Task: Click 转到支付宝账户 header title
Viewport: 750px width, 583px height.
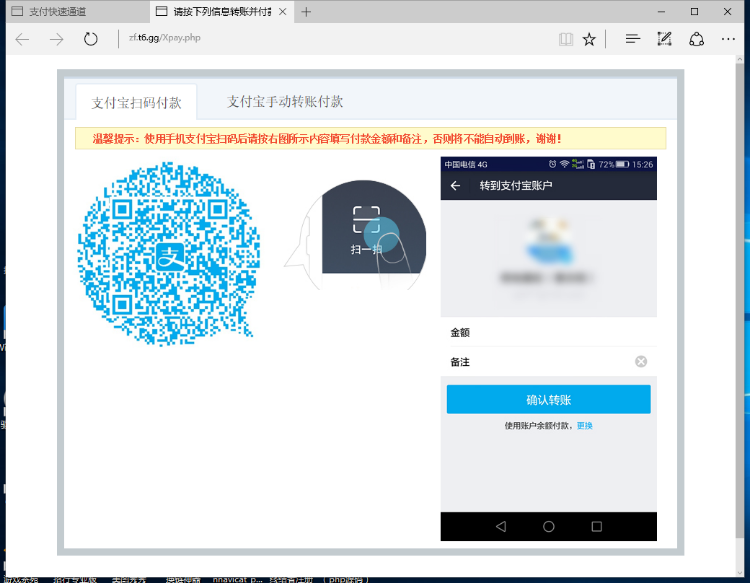Action: pyautogui.click(x=516, y=186)
